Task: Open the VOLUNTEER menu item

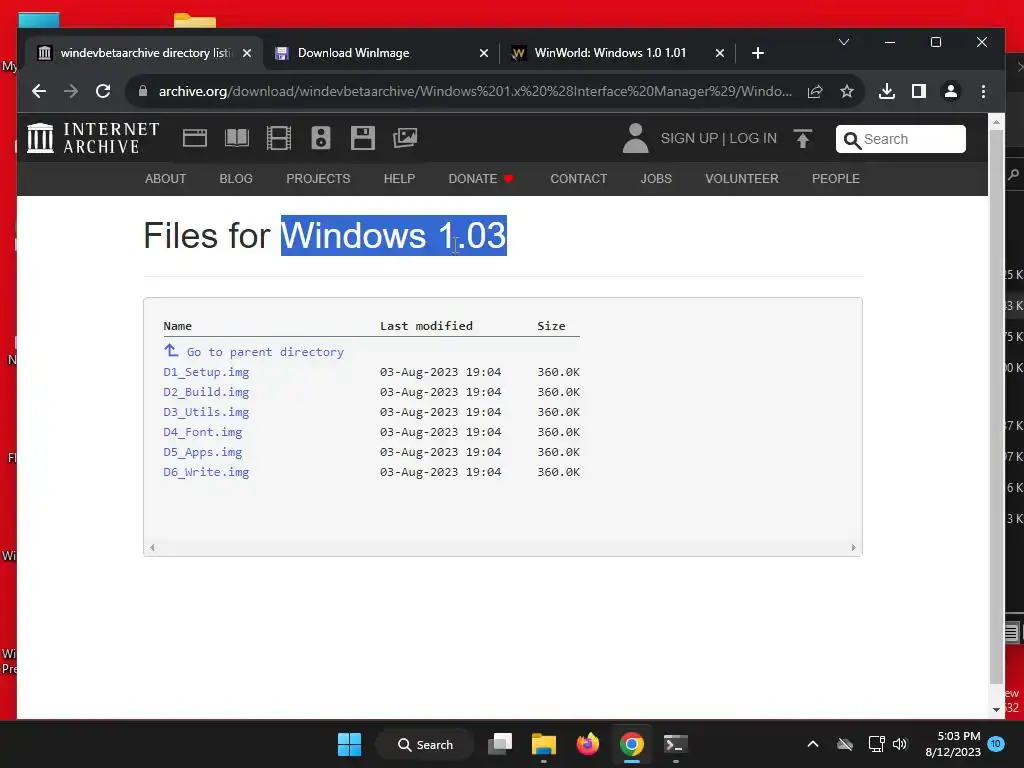Action: tap(742, 179)
